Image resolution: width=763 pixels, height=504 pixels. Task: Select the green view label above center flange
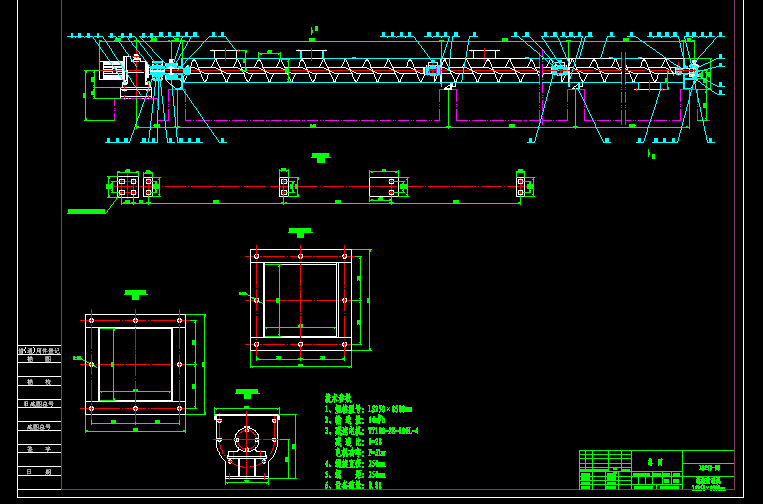pos(300,233)
